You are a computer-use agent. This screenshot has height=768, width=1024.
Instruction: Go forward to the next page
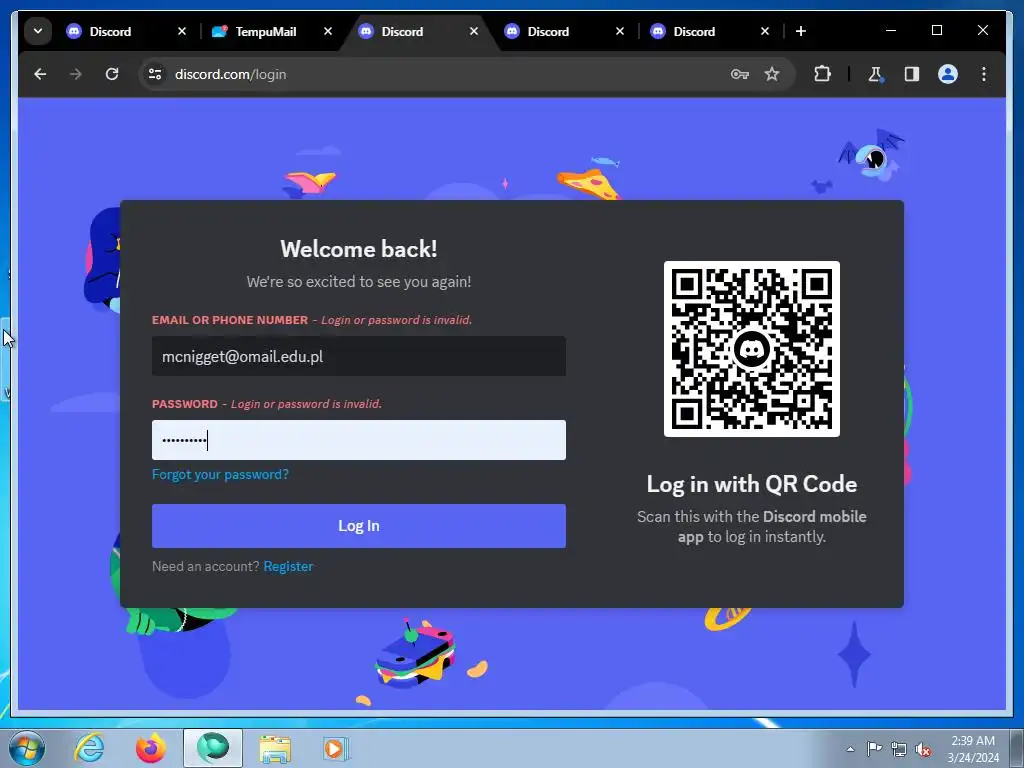pos(76,74)
